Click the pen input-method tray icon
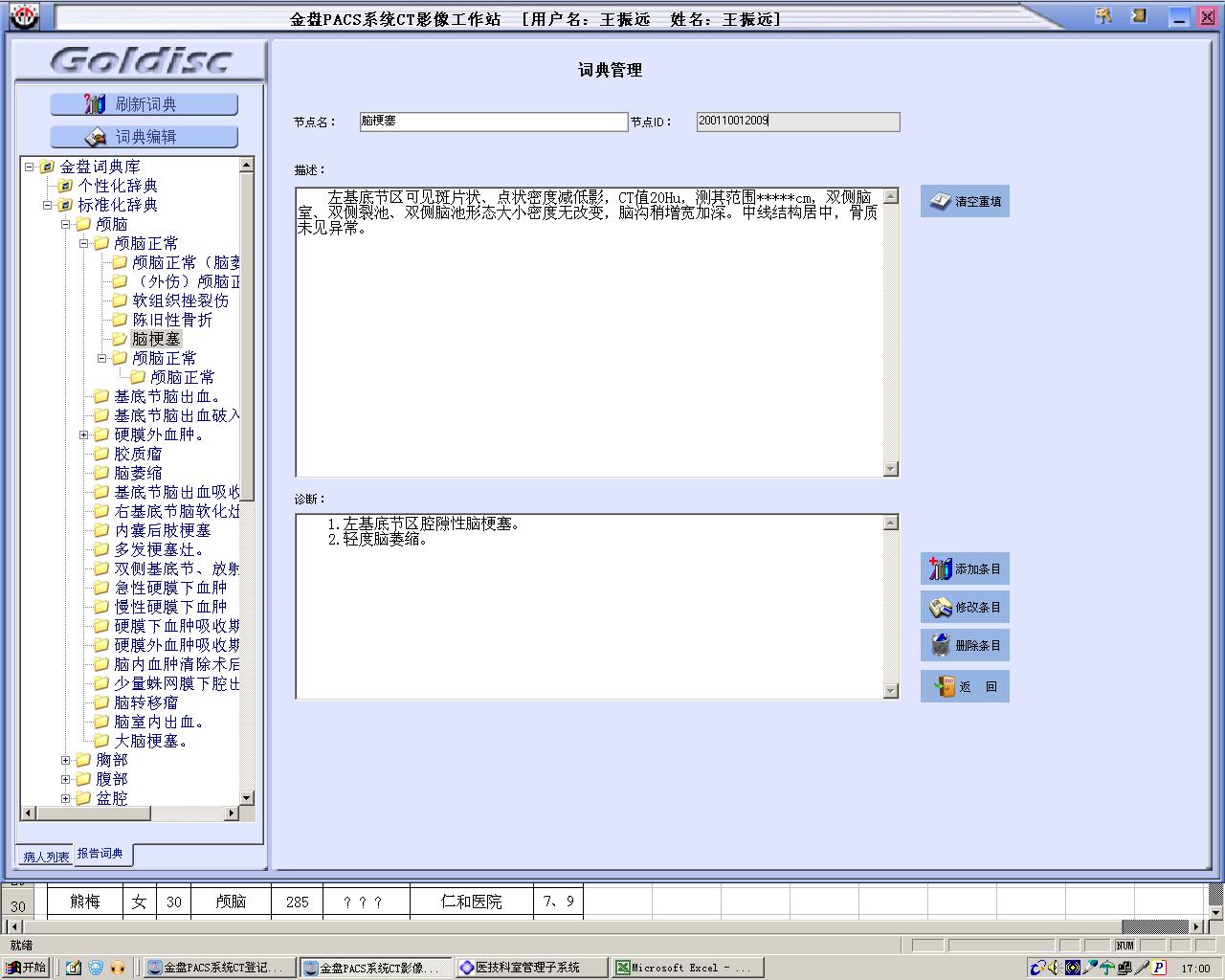The image size is (1225, 980). pyautogui.click(x=1141, y=968)
